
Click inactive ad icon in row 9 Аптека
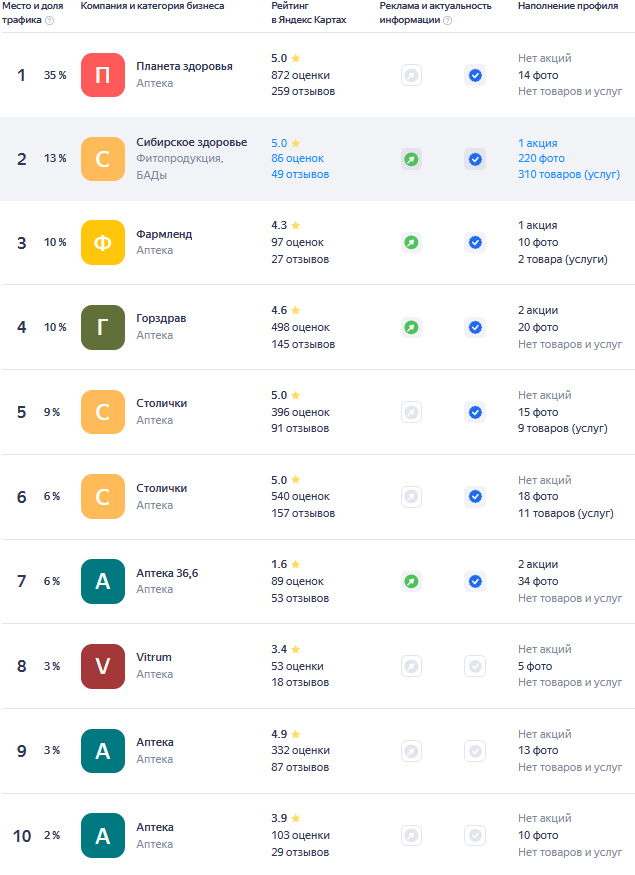pos(411,751)
